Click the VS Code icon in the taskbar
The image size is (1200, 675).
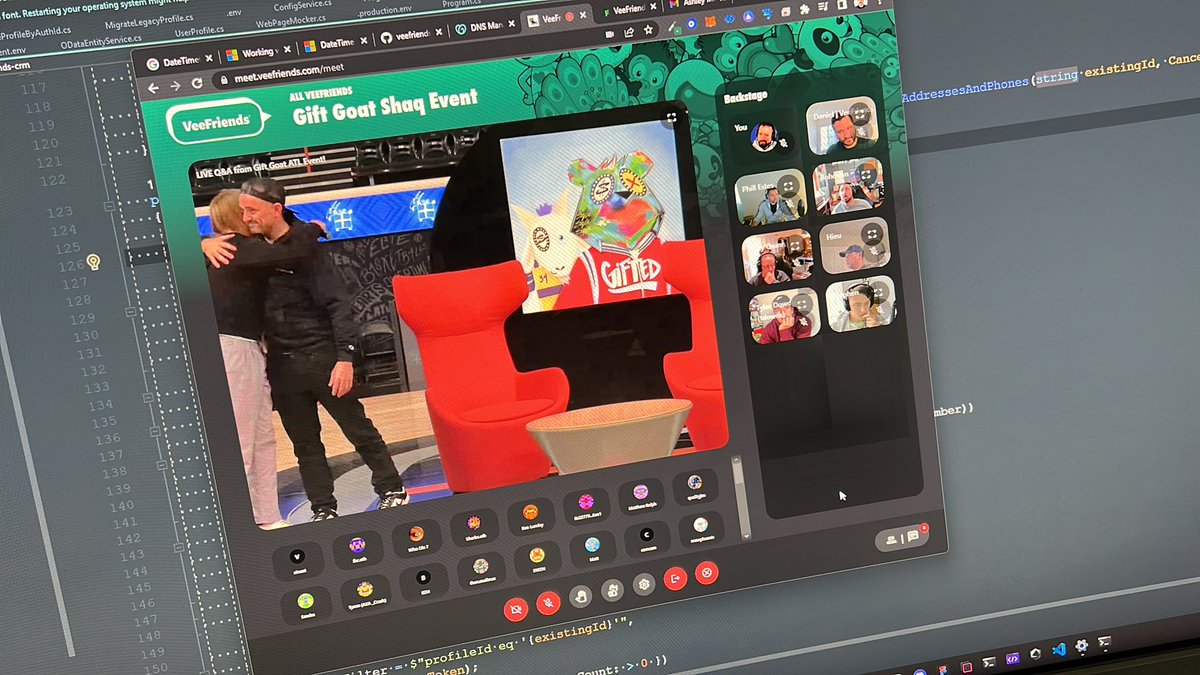(x=1058, y=649)
